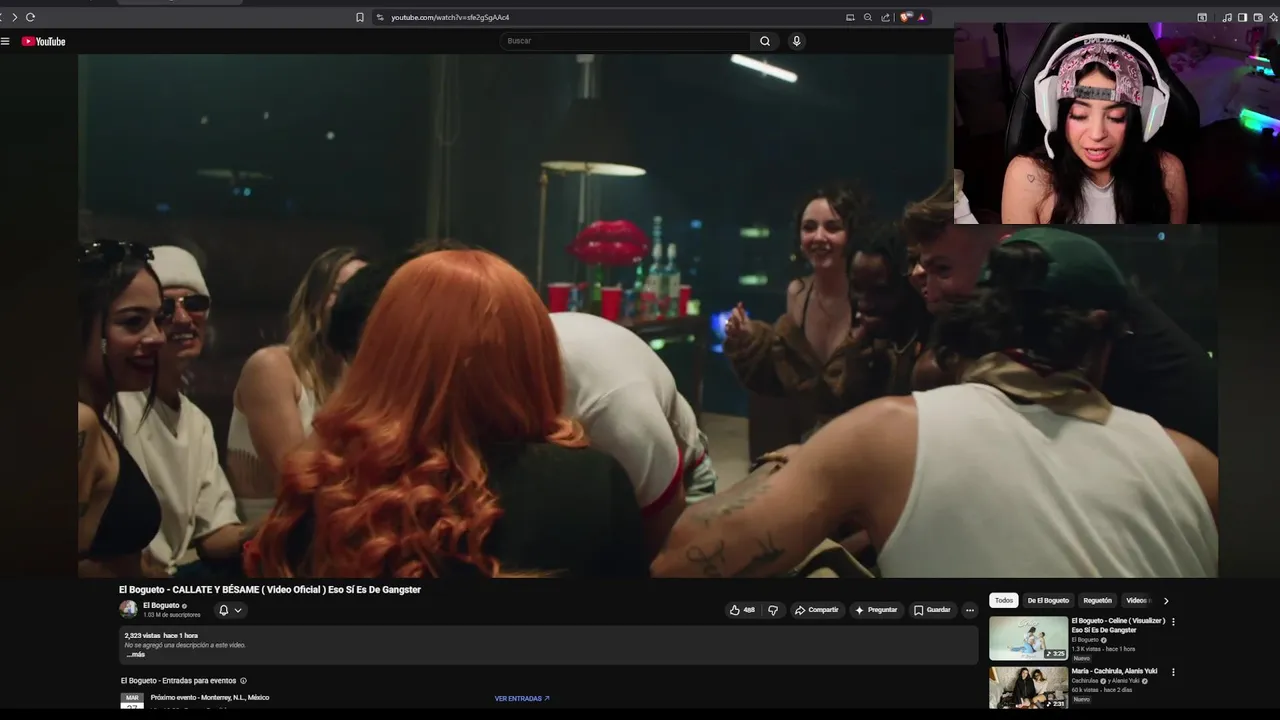This screenshot has width=1280, height=720.
Task: Toggle the channel notification bell
Action: coord(223,610)
